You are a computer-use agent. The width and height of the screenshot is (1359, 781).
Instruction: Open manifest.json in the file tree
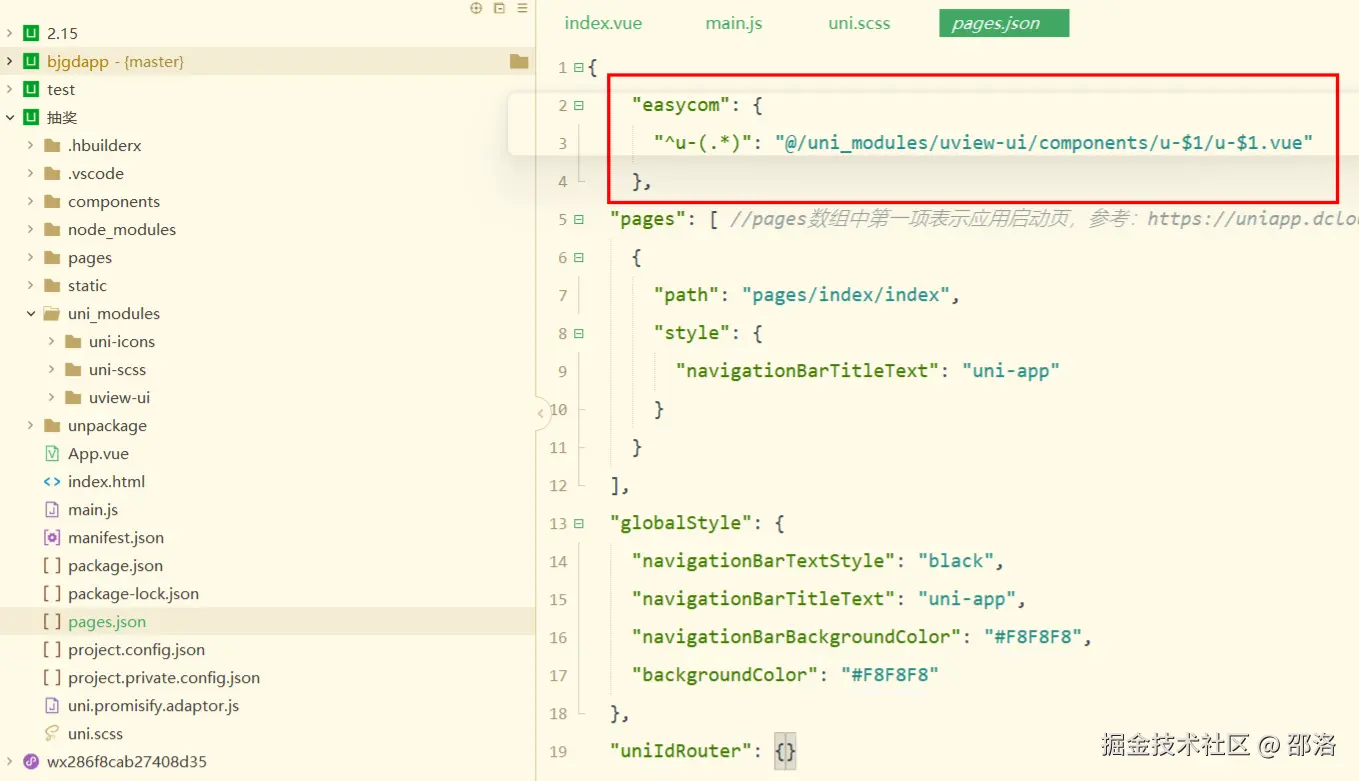[x=116, y=537]
